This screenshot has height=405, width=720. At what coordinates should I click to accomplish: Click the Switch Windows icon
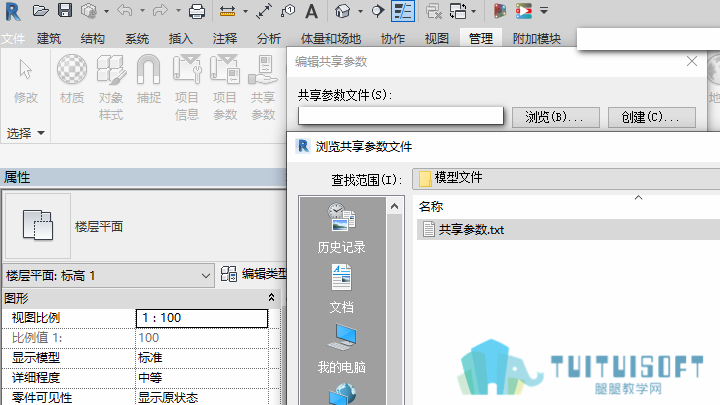pos(458,11)
